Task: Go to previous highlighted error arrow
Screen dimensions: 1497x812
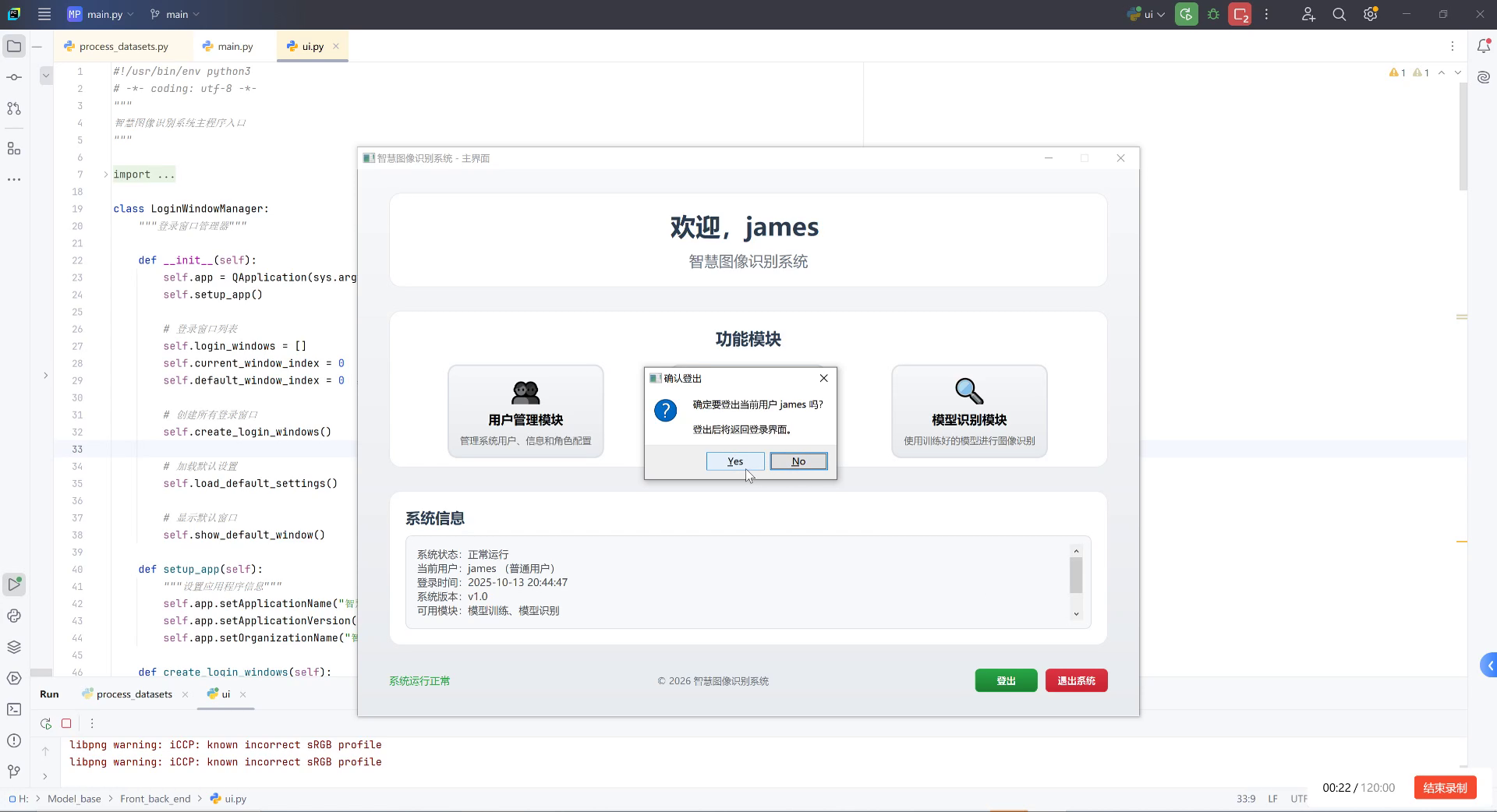Action: coord(1442,72)
